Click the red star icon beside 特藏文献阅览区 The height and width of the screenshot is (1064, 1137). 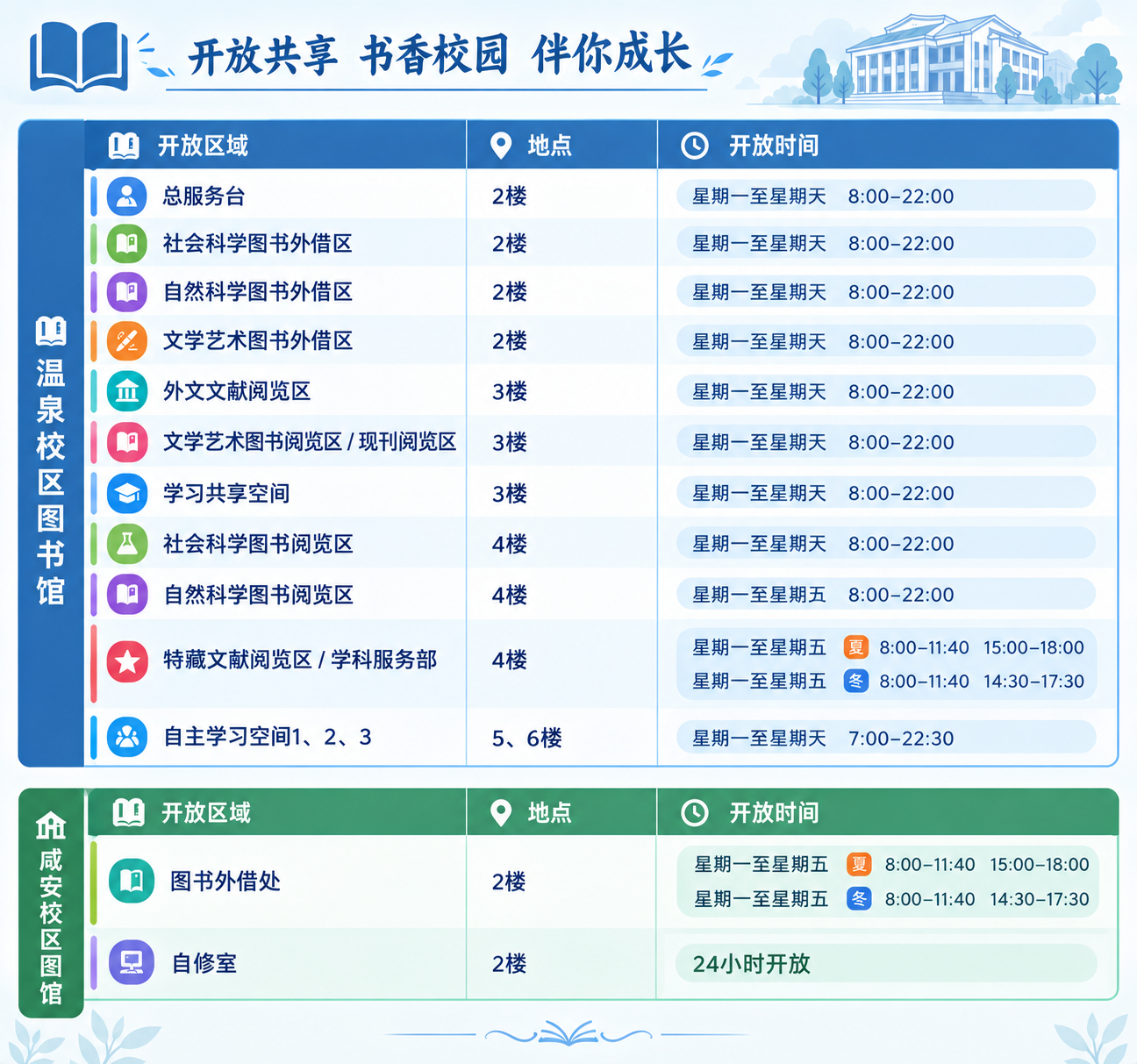[x=127, y=661]
